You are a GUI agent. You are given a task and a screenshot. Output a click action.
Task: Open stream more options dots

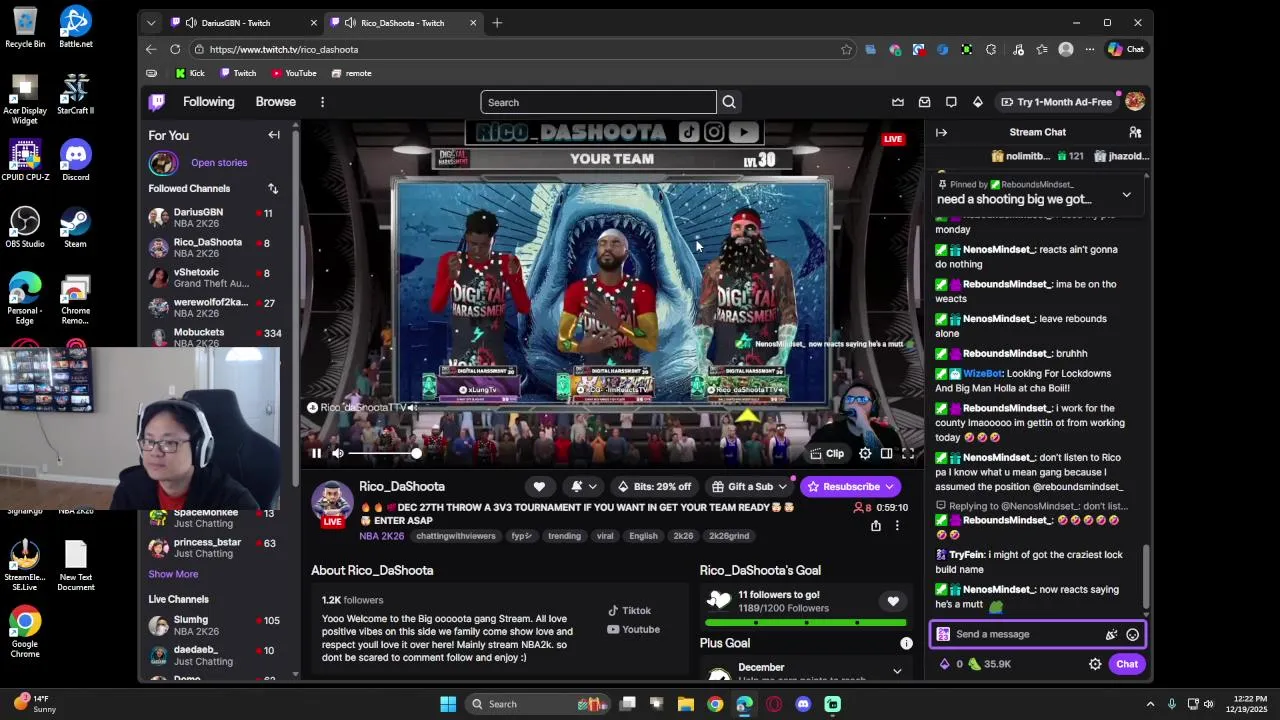897,526
